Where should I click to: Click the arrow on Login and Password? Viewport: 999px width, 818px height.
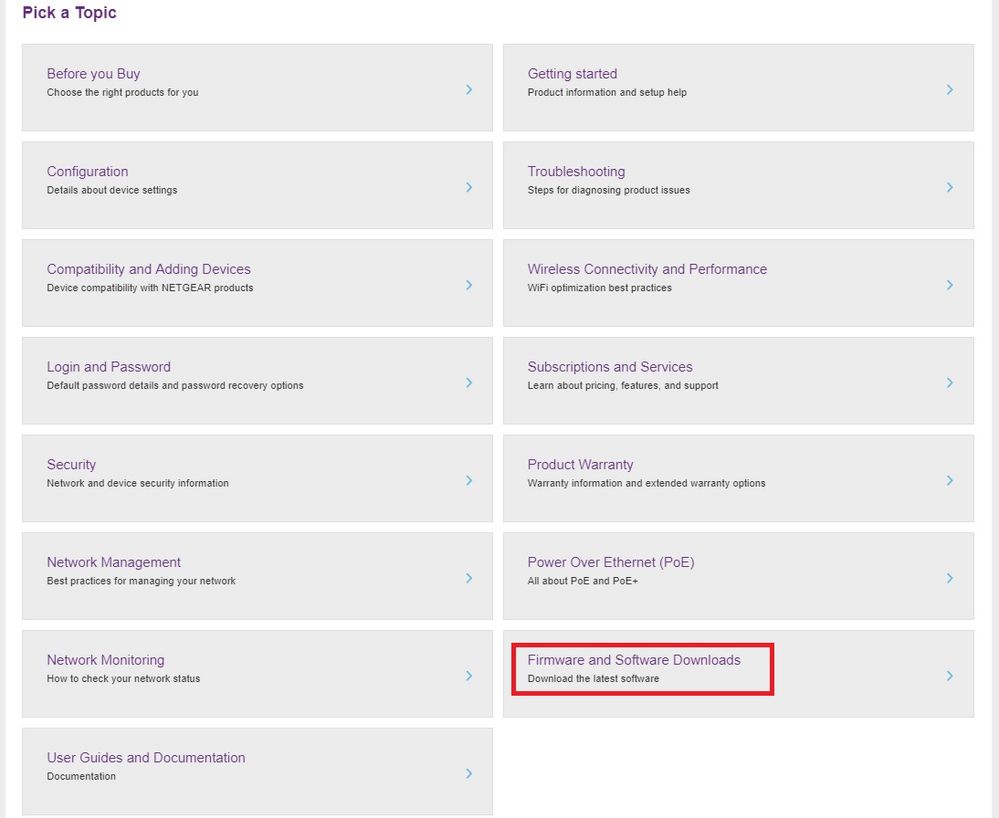tap(468, 383)
